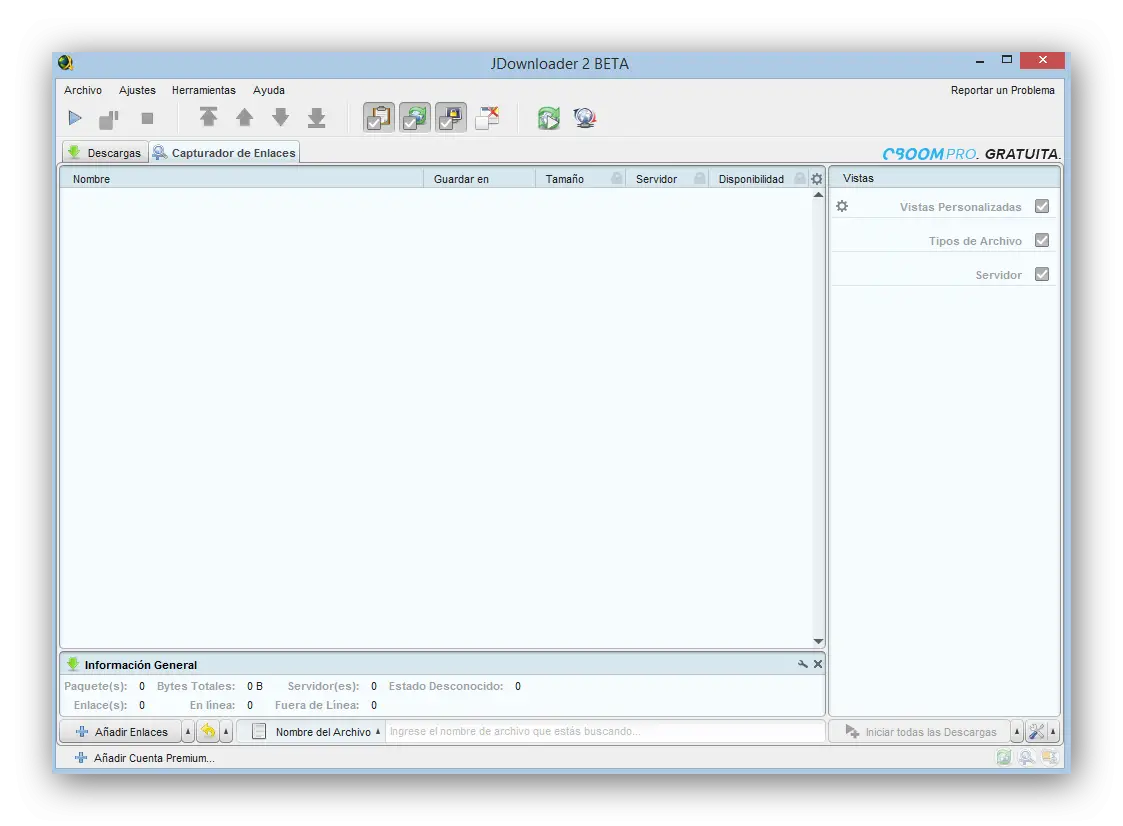Open the Nombre del Archivo search filter dropdown
Image resolution: width=1123 pixels, height=826 pixels.
tap(328, 732)
